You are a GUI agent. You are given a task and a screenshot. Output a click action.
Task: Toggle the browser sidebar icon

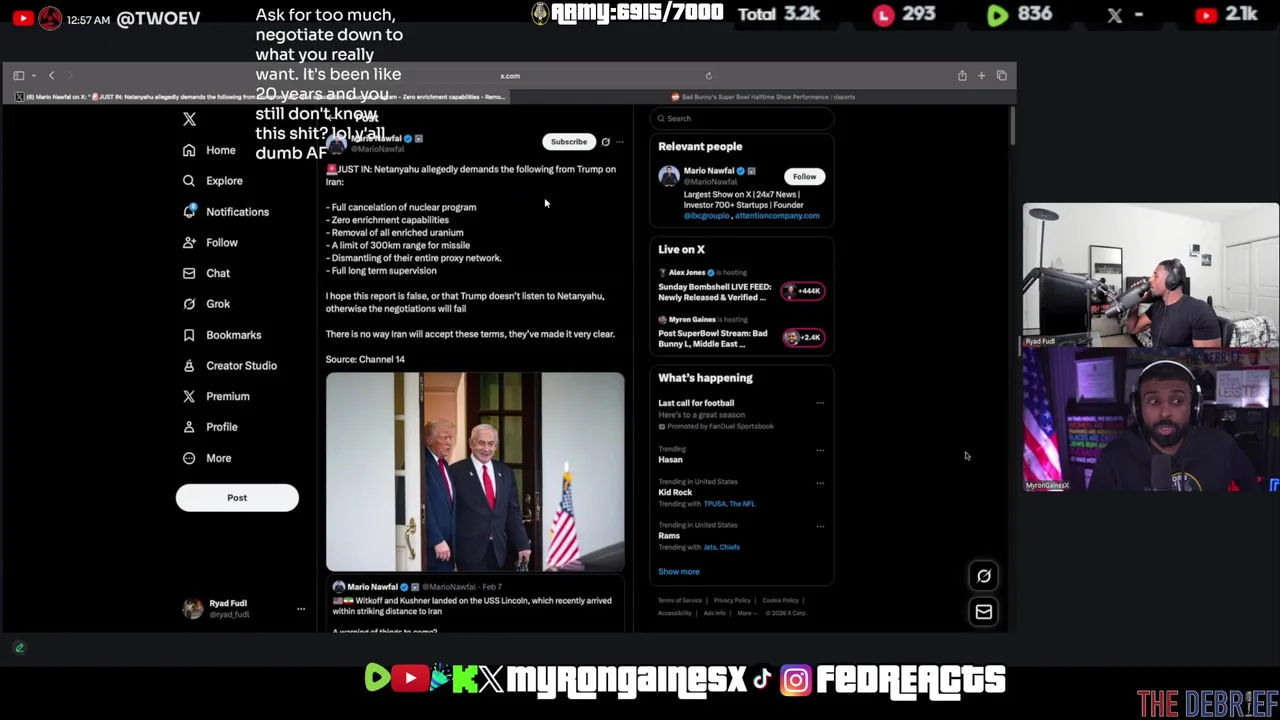point(19,76)
